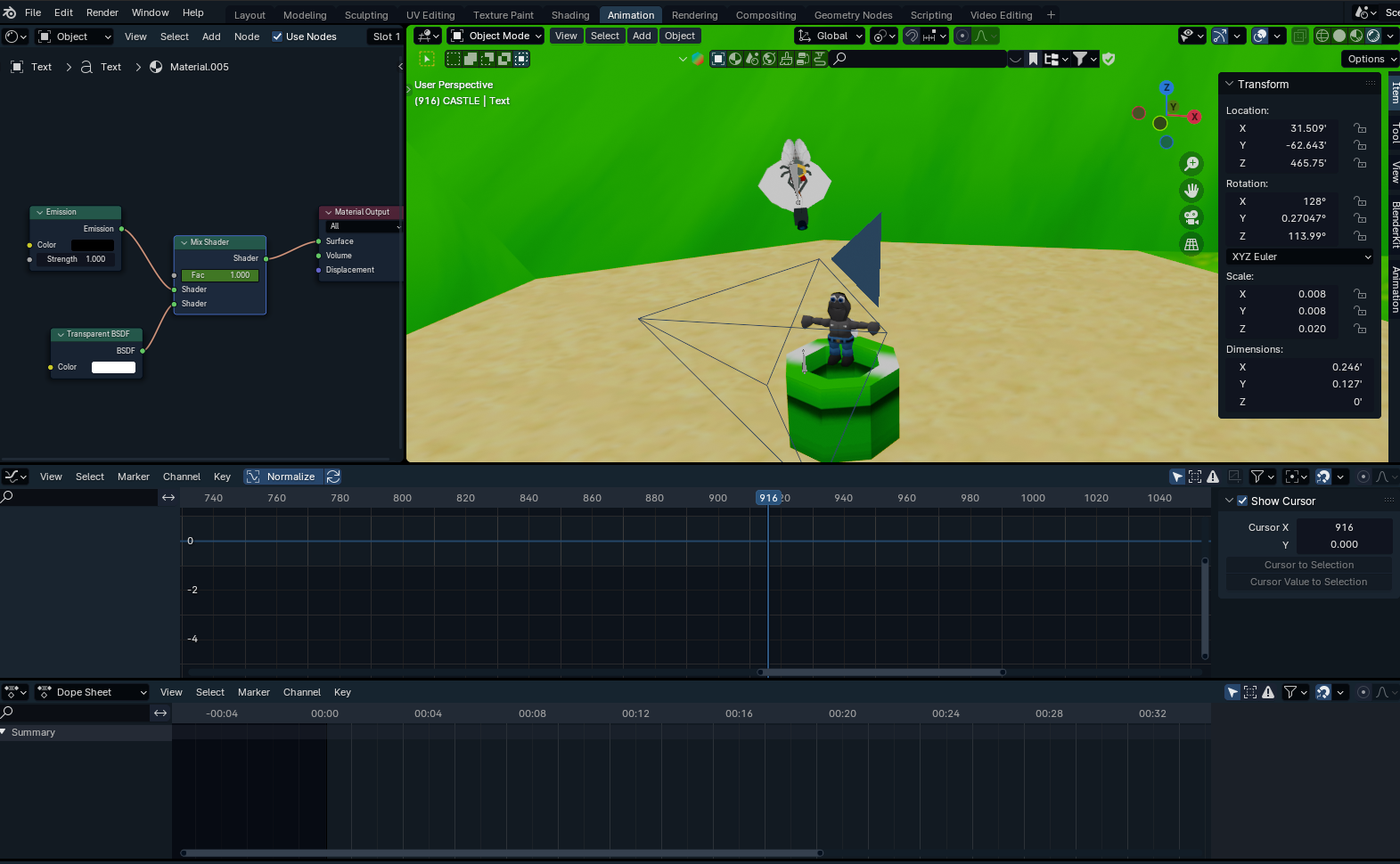The width and height of the screenshot is (1400, 864).
Task: Lock the Location X value
Action: click(x=1360, y=128)
